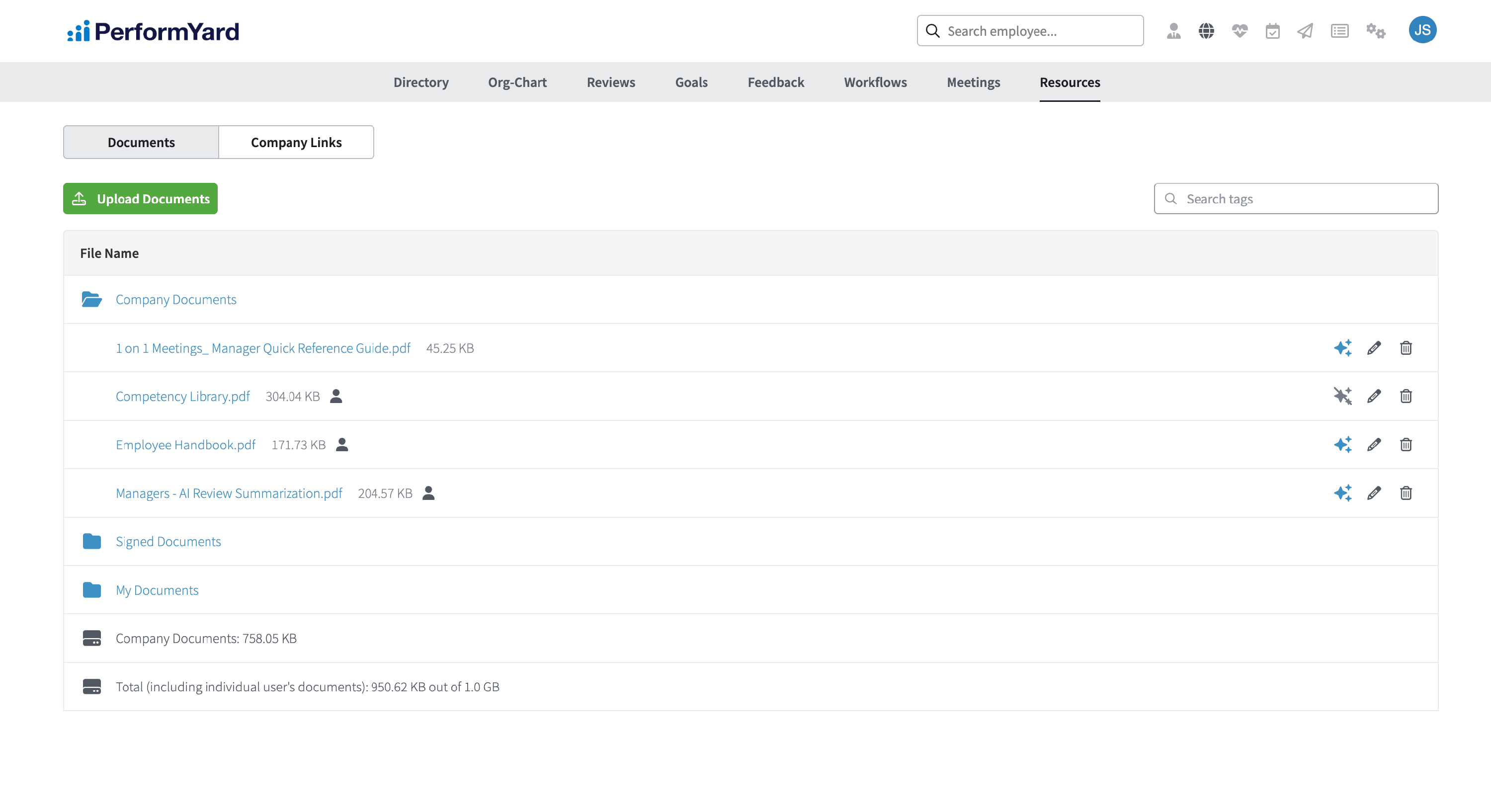The image size is (1491, 812).
Task: Click the trash icon for Competency Library.pdf
Action: (x=1406, y=396)
